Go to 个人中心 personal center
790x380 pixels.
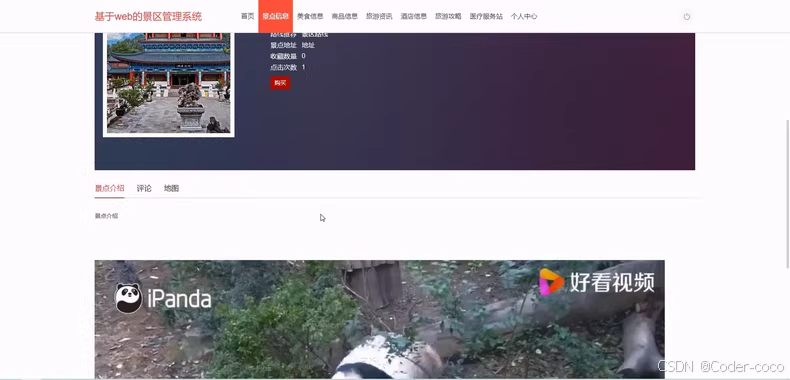tap(524, 16)
